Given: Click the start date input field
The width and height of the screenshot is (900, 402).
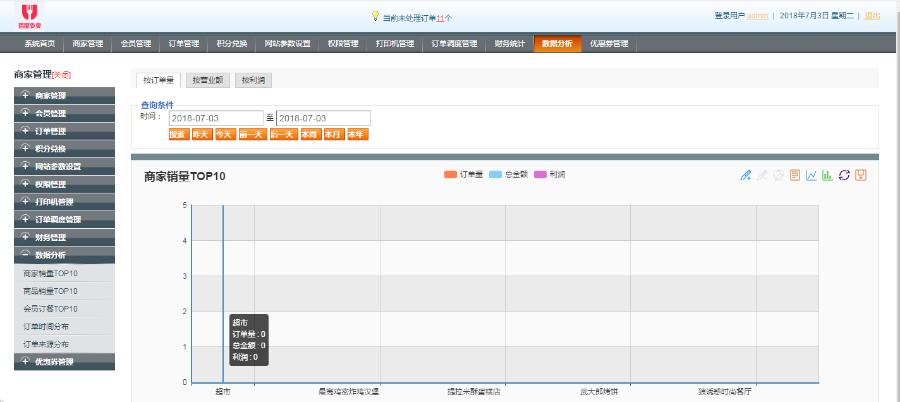Looking at the screenshot, I should click(215, 118).
